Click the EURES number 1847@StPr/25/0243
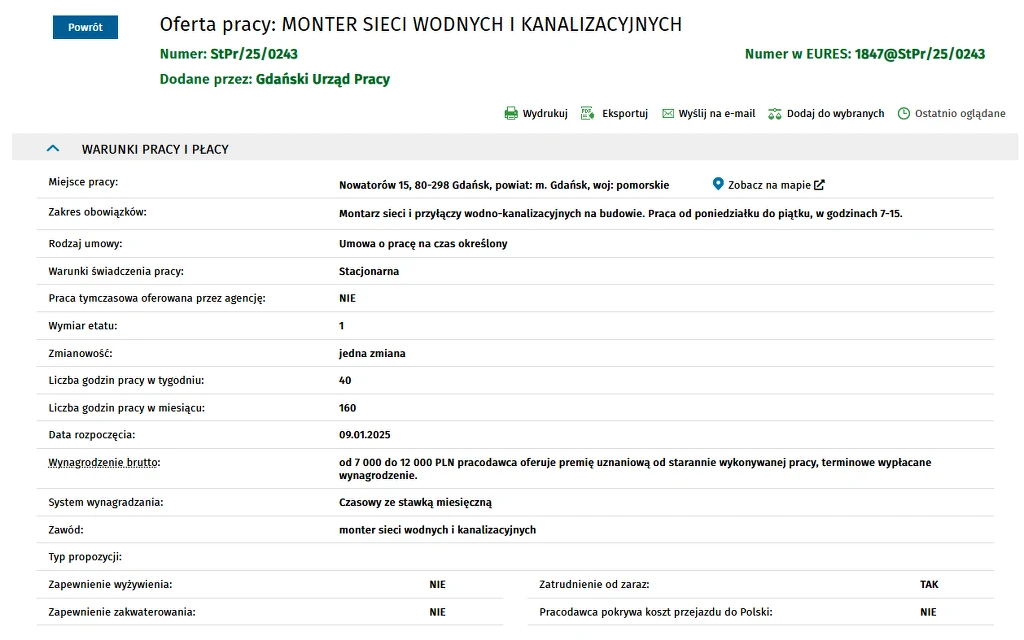This screenshot has width=1024, height=640. [x=920, y=54]
